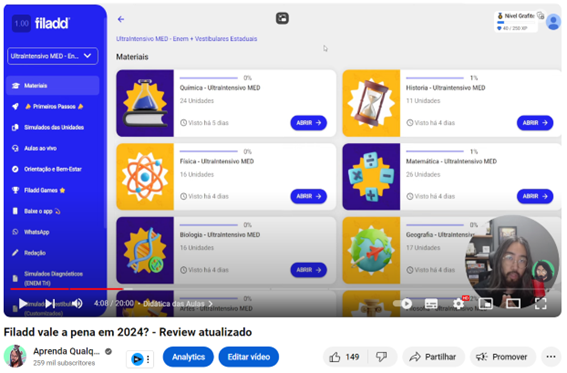Viewport: 567px width, 373px height.
Task: Click the Baixe o app phone icon
Action: (x=15, y=211)
